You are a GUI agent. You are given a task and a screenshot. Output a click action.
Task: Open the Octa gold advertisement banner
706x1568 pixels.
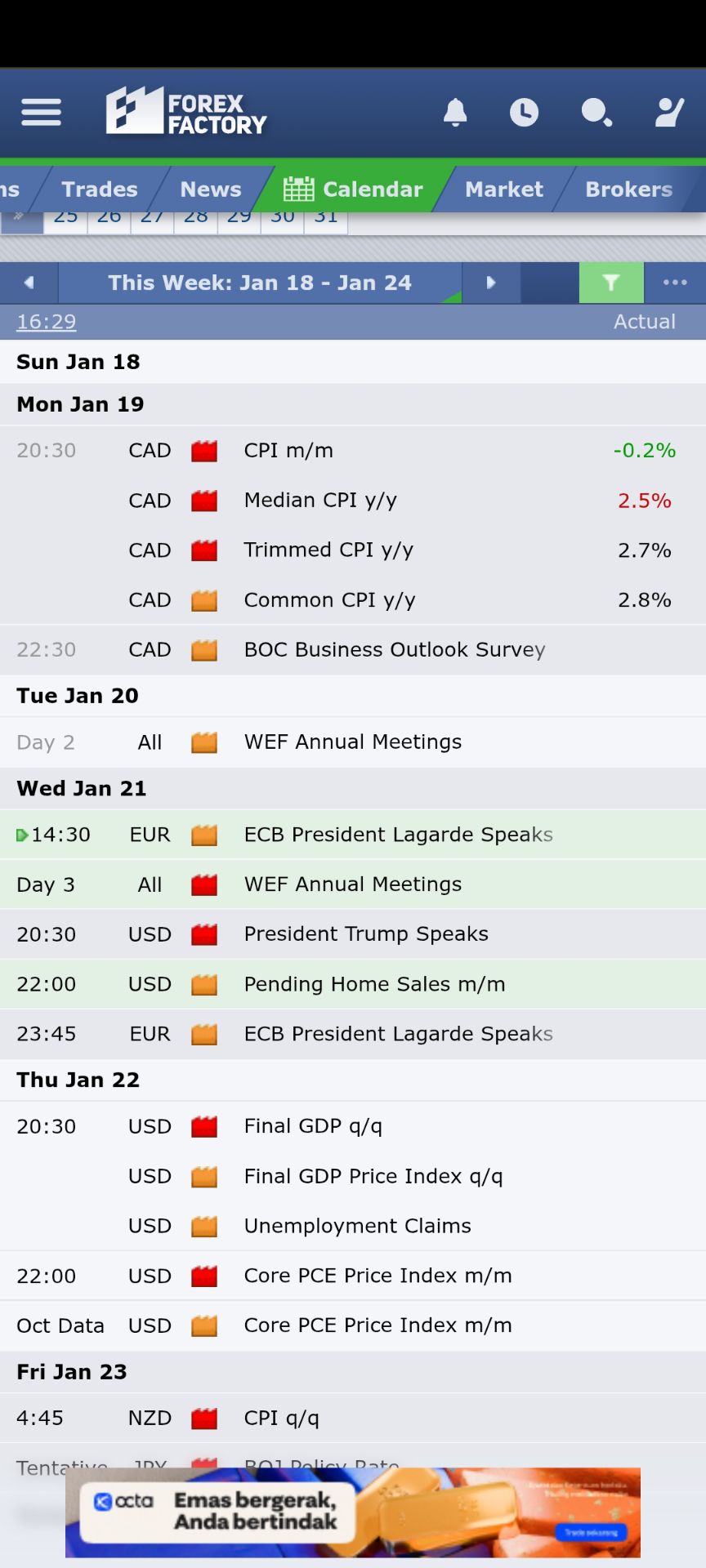[x=353, y=1512]
